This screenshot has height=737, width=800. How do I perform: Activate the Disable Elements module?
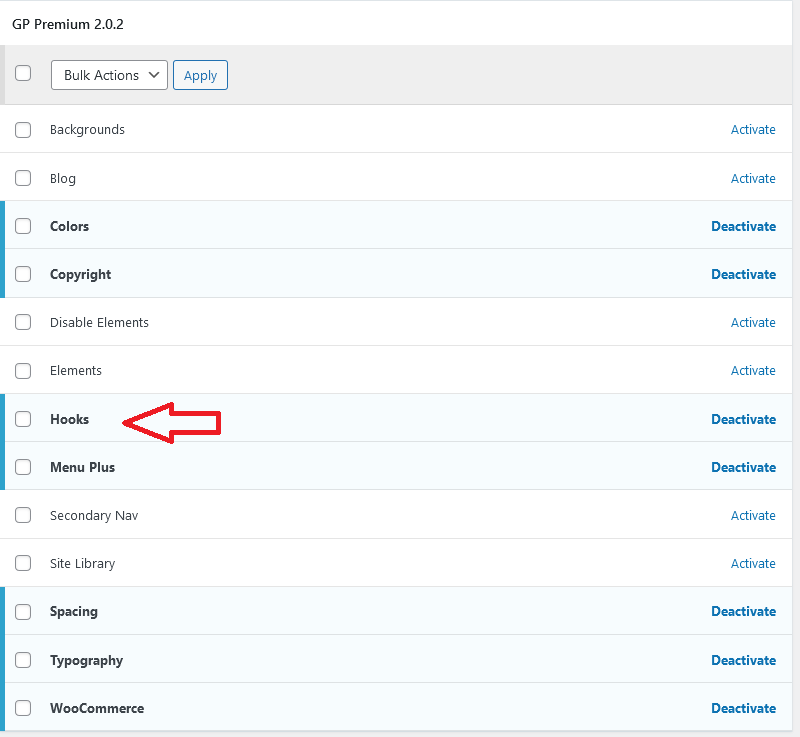(753, 322)
